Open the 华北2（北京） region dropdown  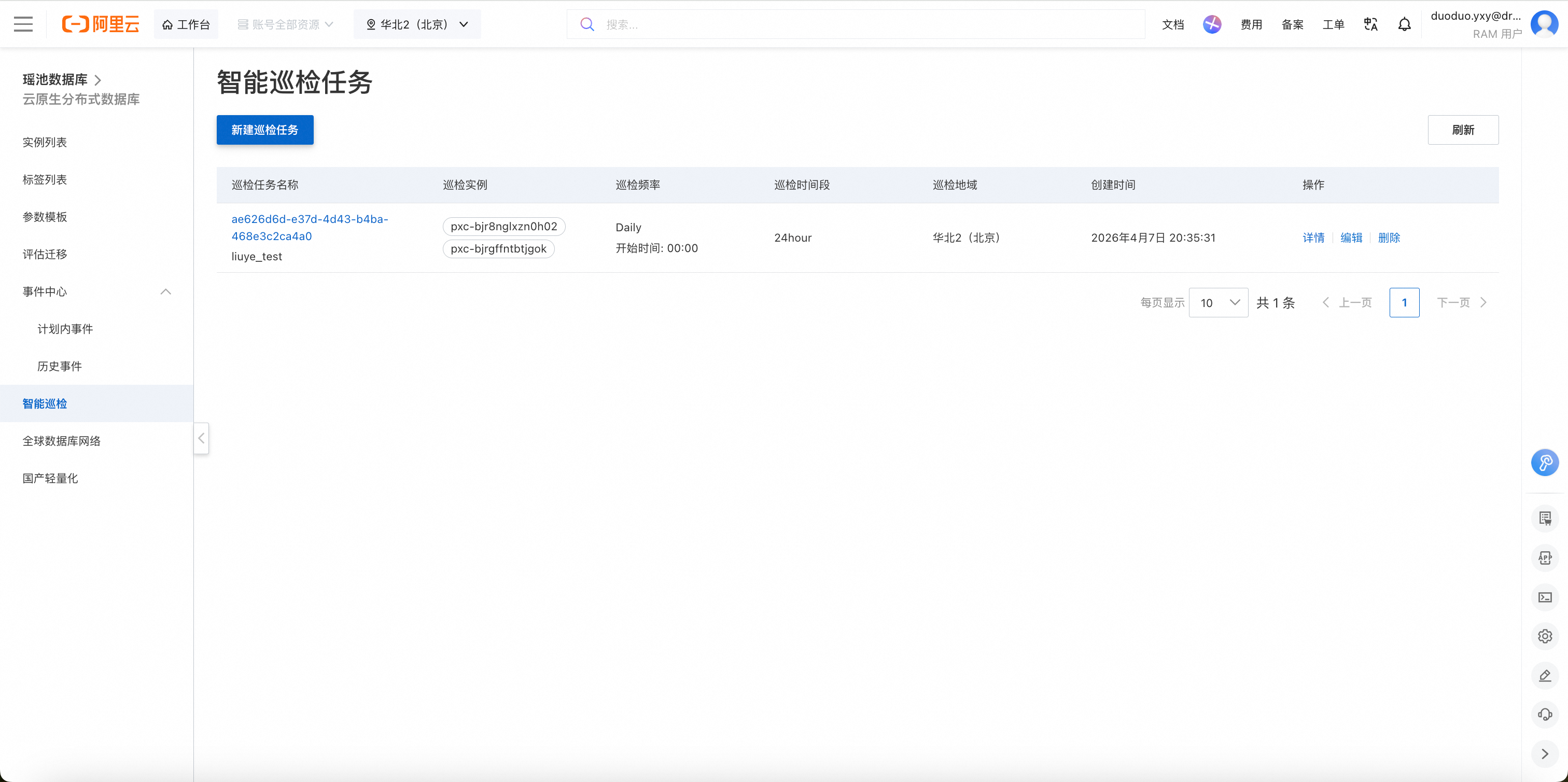pyautogui.click(x=417, y=24)
